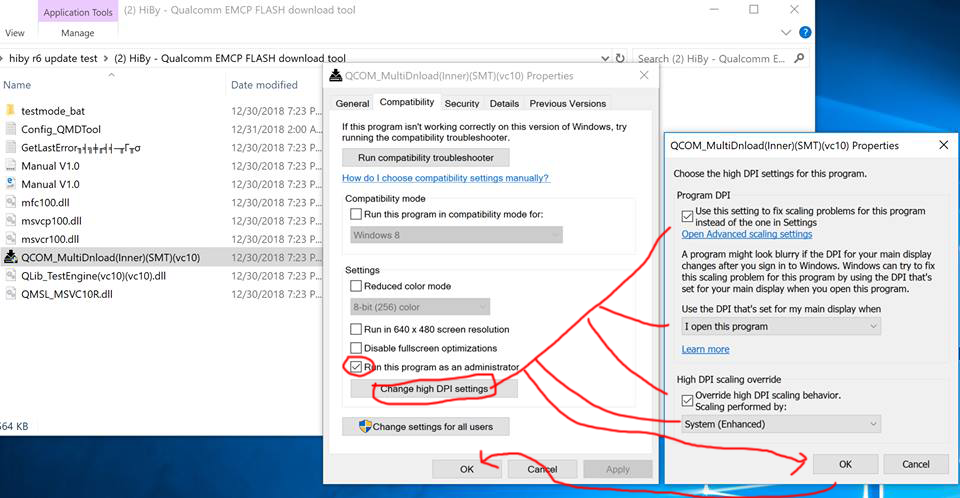Open the Explorer help question mark icon

(805, 32)
